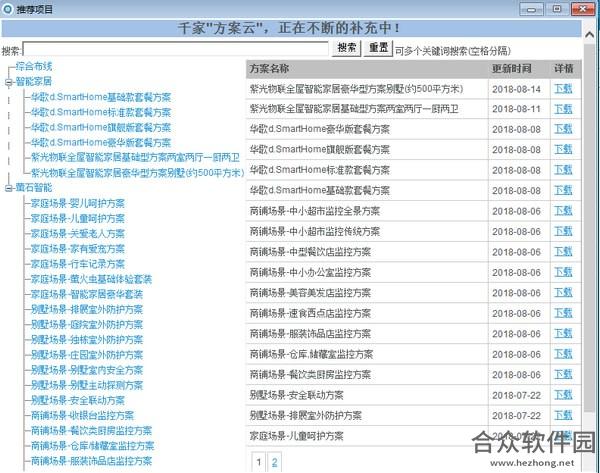Select 家庭场景-婴儿呵护方案 in the tree
The image size is (600, 473).
[x=78, y=203]
